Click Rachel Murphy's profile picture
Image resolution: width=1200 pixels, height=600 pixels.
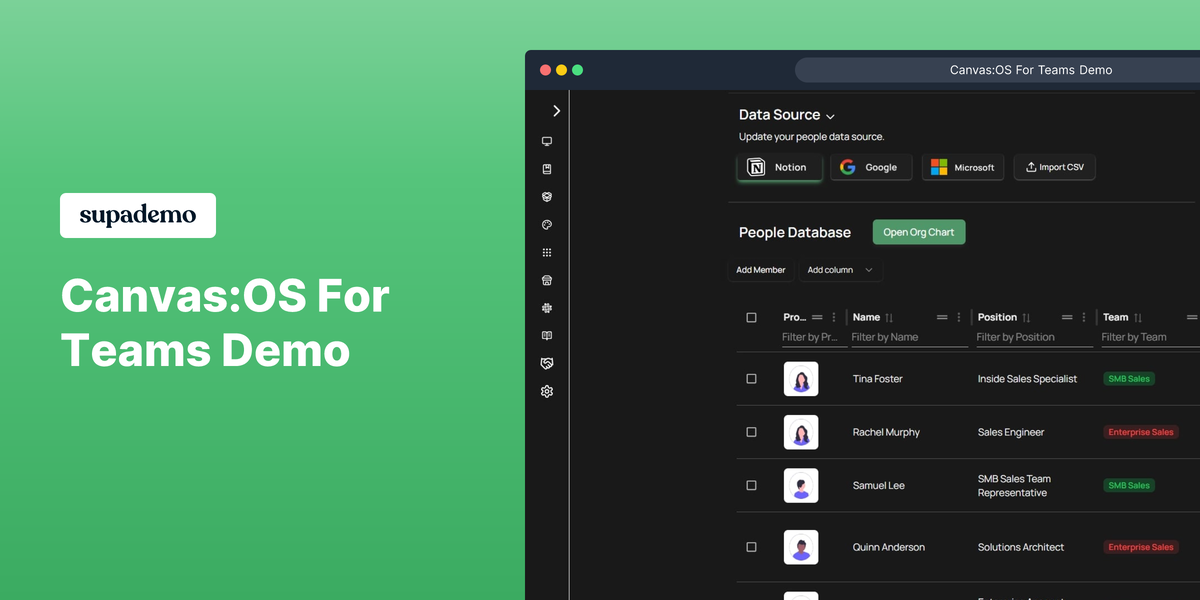801,432
